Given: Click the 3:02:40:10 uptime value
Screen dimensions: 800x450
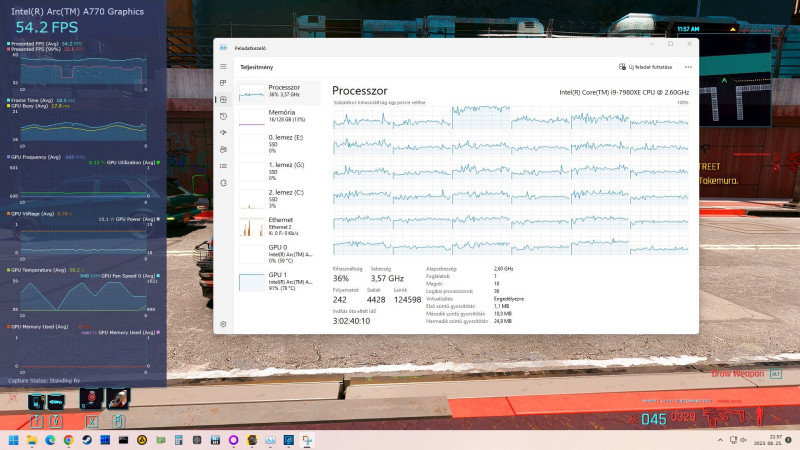Looking at the screenshot, I should coord(352,321).
